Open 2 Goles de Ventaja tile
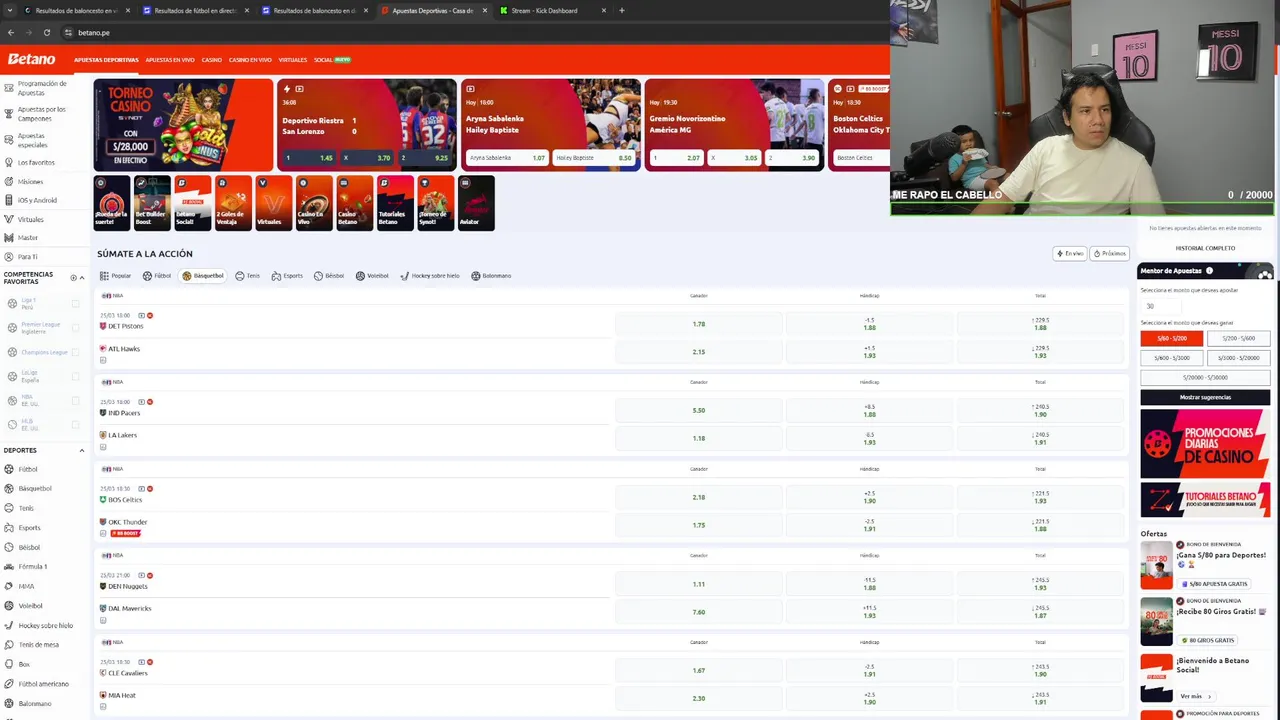This screenshot has height=720, width=1280. (233, 203)
